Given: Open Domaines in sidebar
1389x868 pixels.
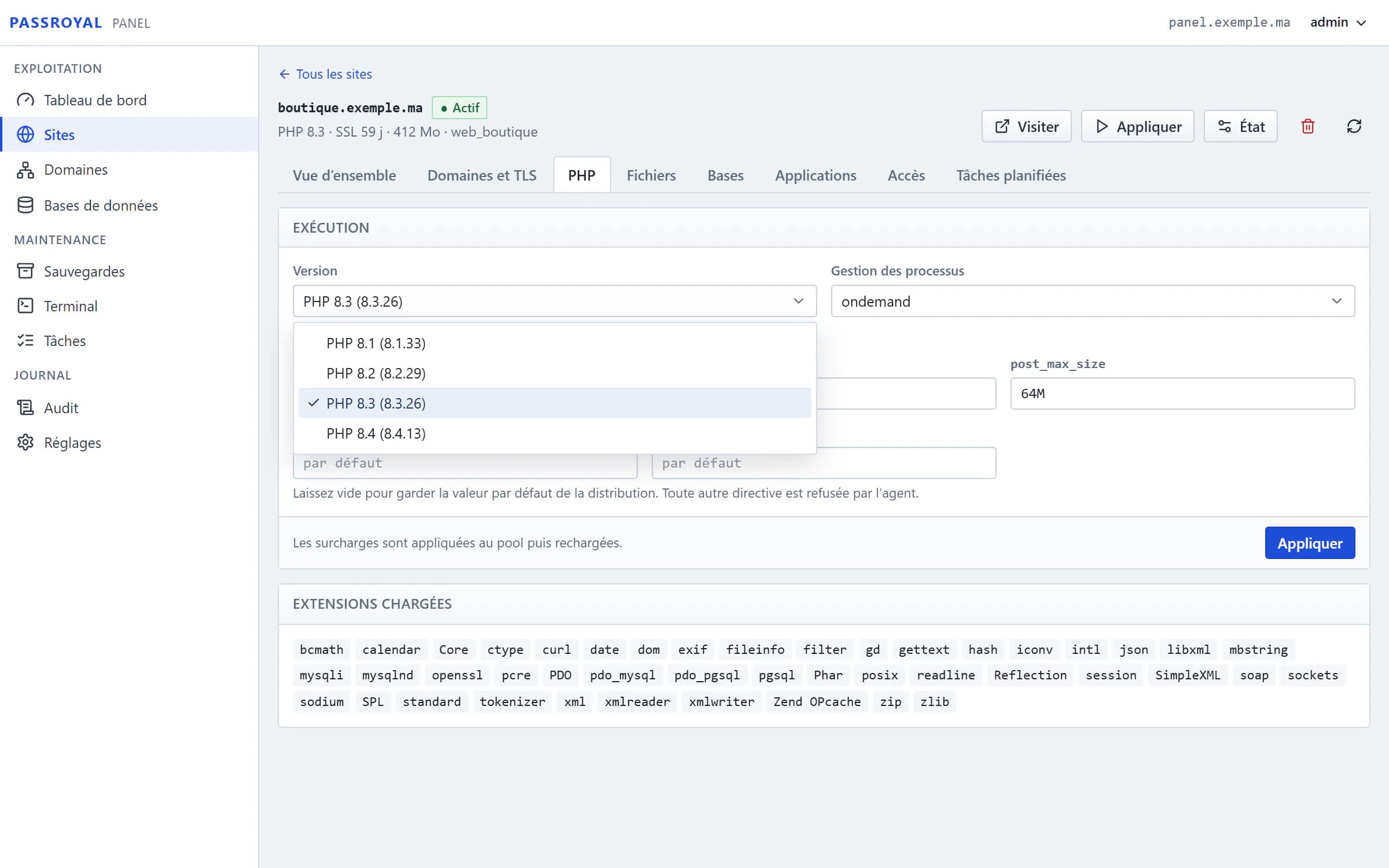Looking at the screenshot, I should click(x=130, y=170).
